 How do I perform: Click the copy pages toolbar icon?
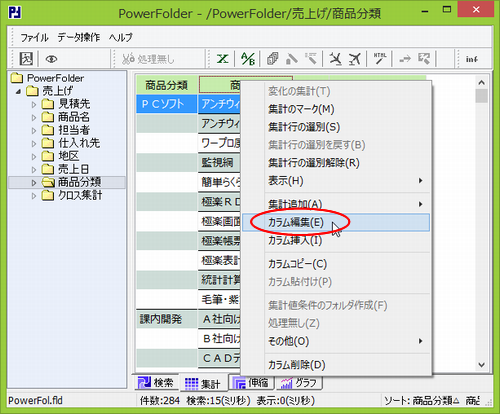click(x=273, y=59)
